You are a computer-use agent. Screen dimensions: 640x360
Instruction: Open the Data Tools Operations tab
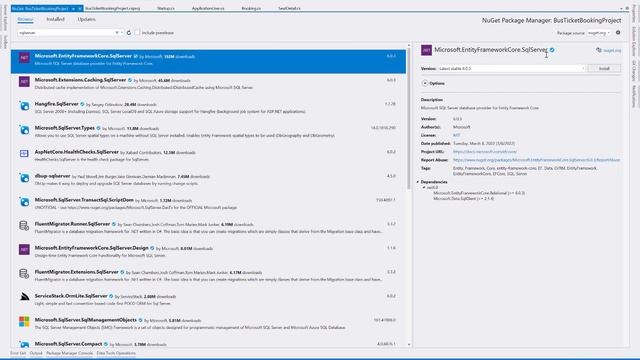pyautogui.click(x=116, y=353)
